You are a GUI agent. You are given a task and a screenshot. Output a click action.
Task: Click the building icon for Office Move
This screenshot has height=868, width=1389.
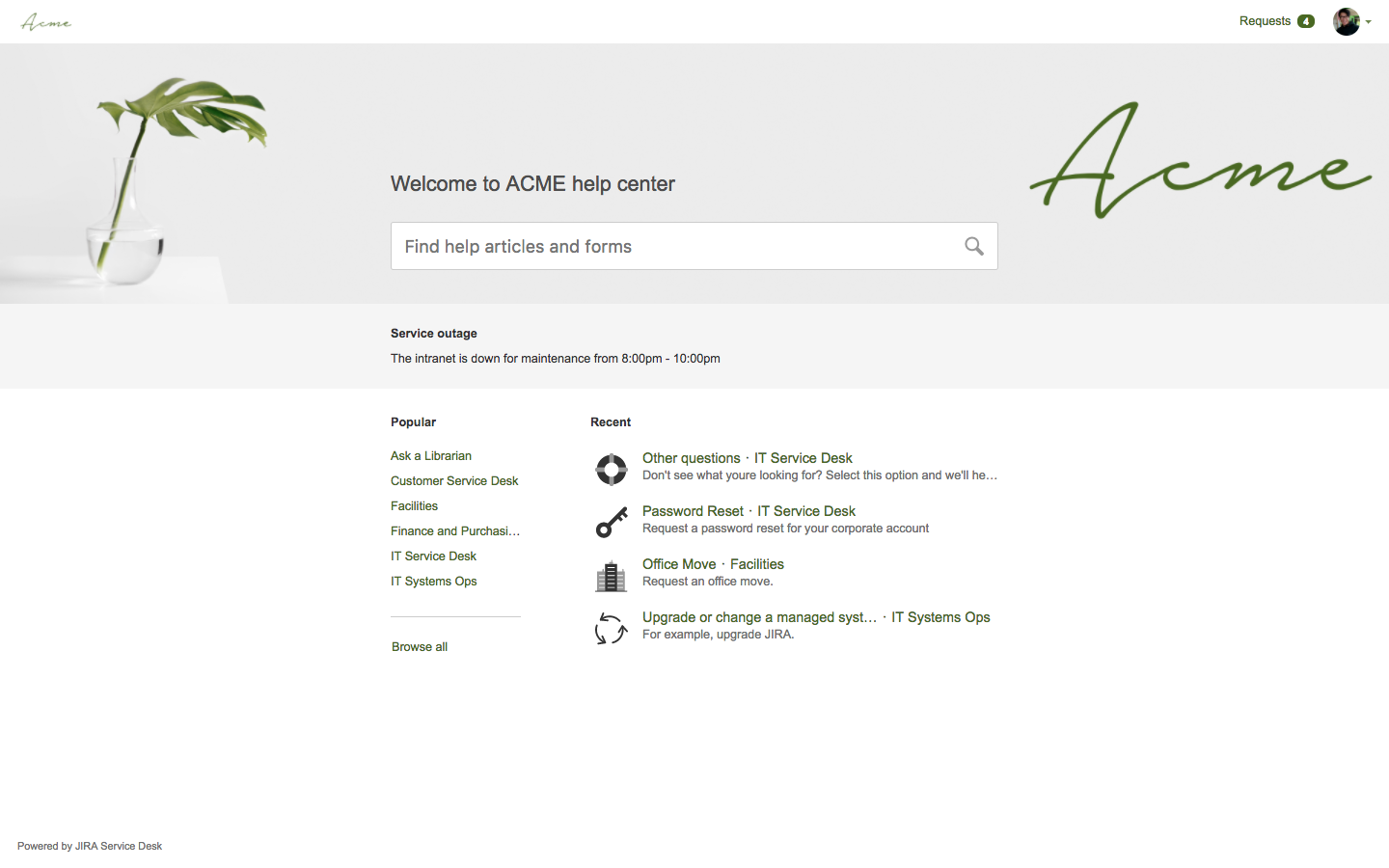[x=611, y=575]
